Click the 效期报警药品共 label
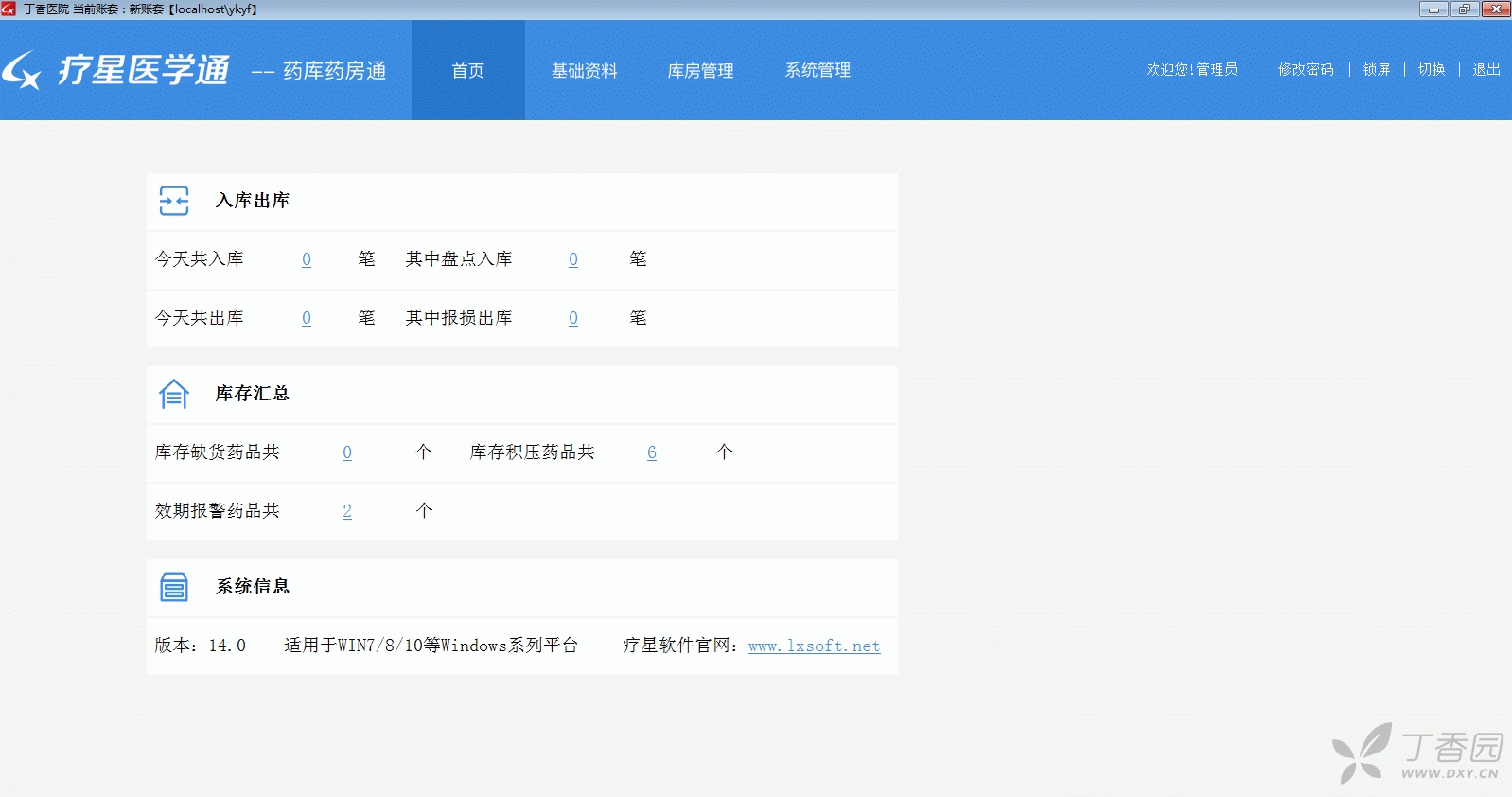Viewport: 1512px width, 797px height. pyautogui.click(x=218, y=511)
